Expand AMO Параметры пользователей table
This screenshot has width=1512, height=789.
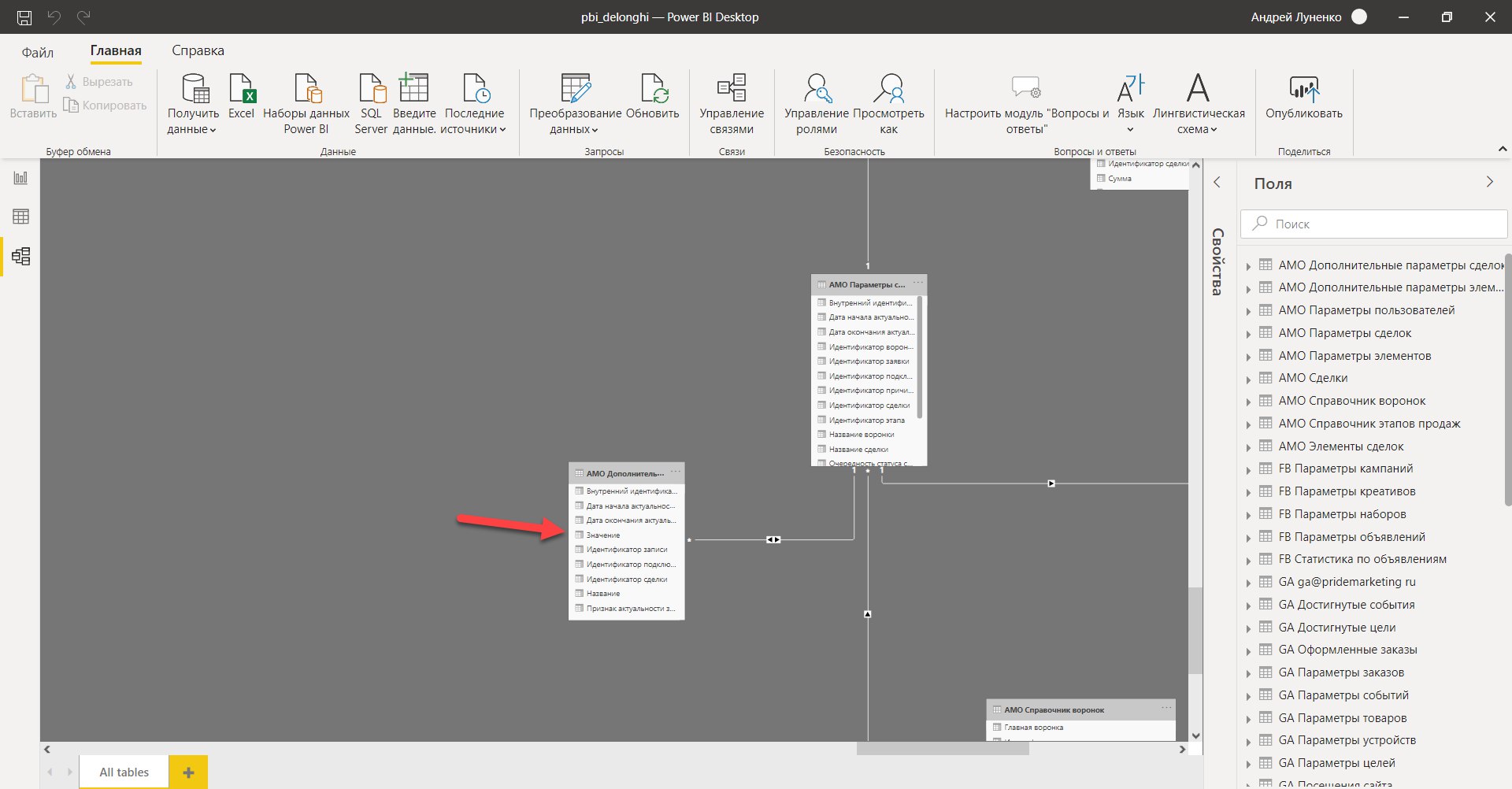tap(1248, 312)
